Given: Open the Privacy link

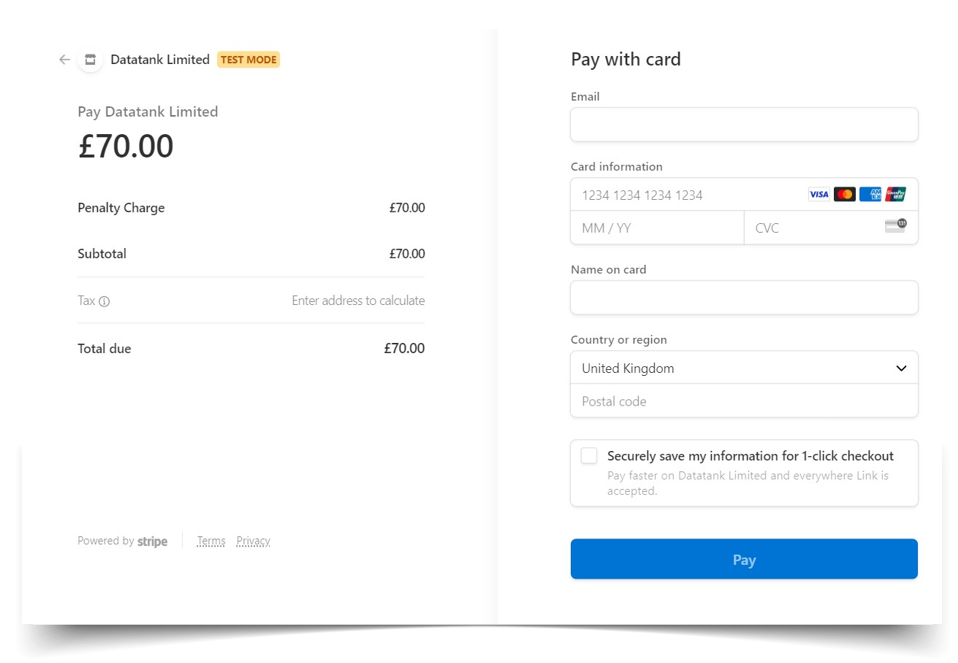Looking at the screenshot, I should click(253, 541).
